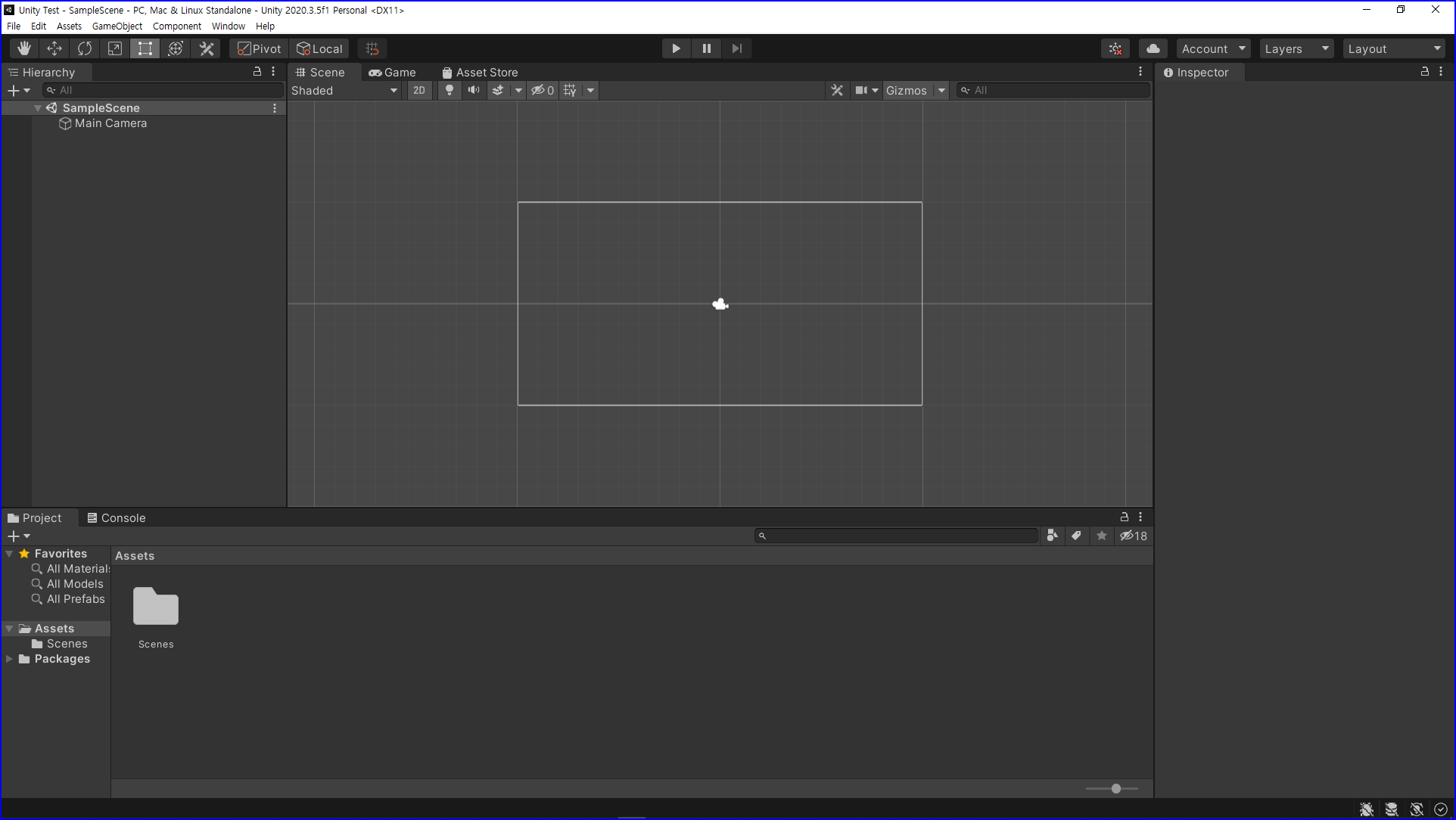Open Collab status icon

click(x=1115, y=48)
